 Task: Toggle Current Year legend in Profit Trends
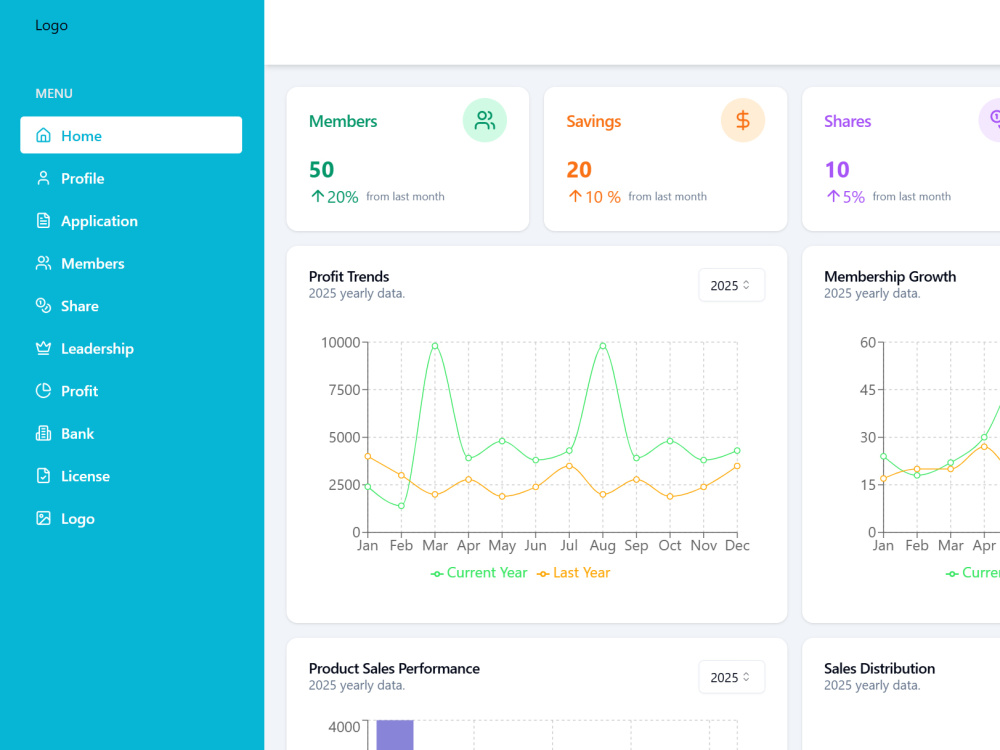tap(479, 573)
